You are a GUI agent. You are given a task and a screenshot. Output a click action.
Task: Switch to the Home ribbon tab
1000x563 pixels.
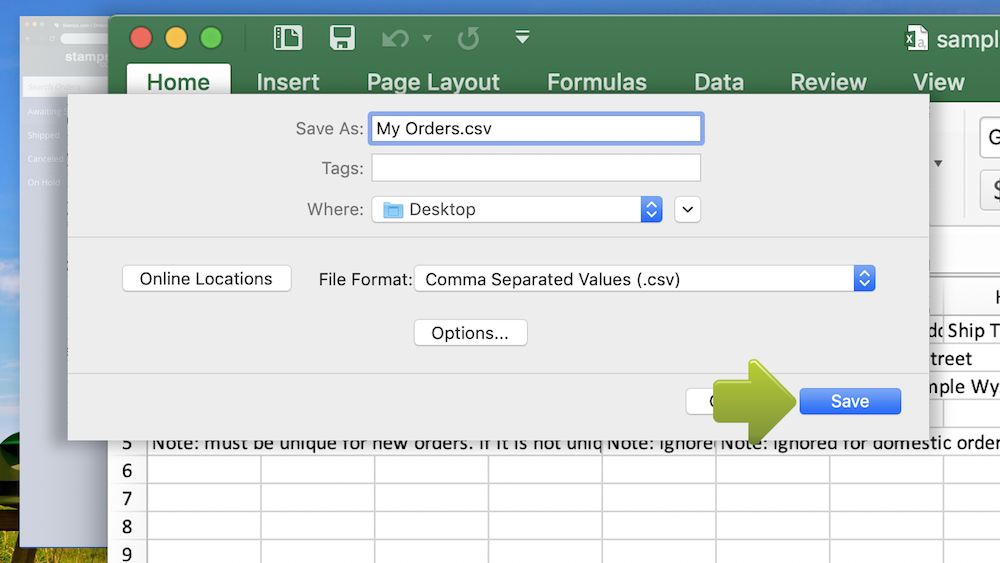point(178,82)
